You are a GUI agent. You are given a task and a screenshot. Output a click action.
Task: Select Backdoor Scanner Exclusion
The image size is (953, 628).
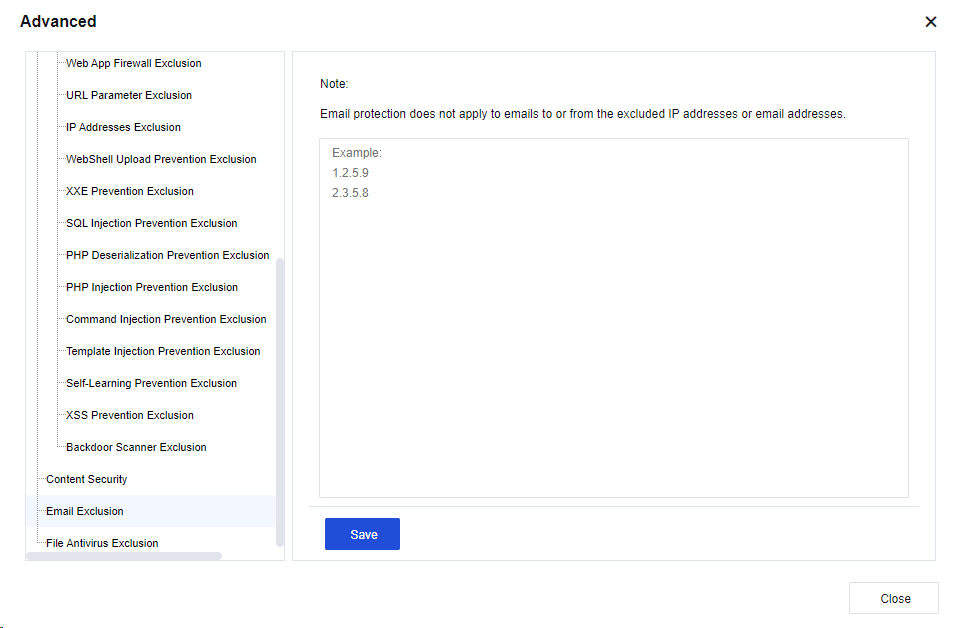136,447
